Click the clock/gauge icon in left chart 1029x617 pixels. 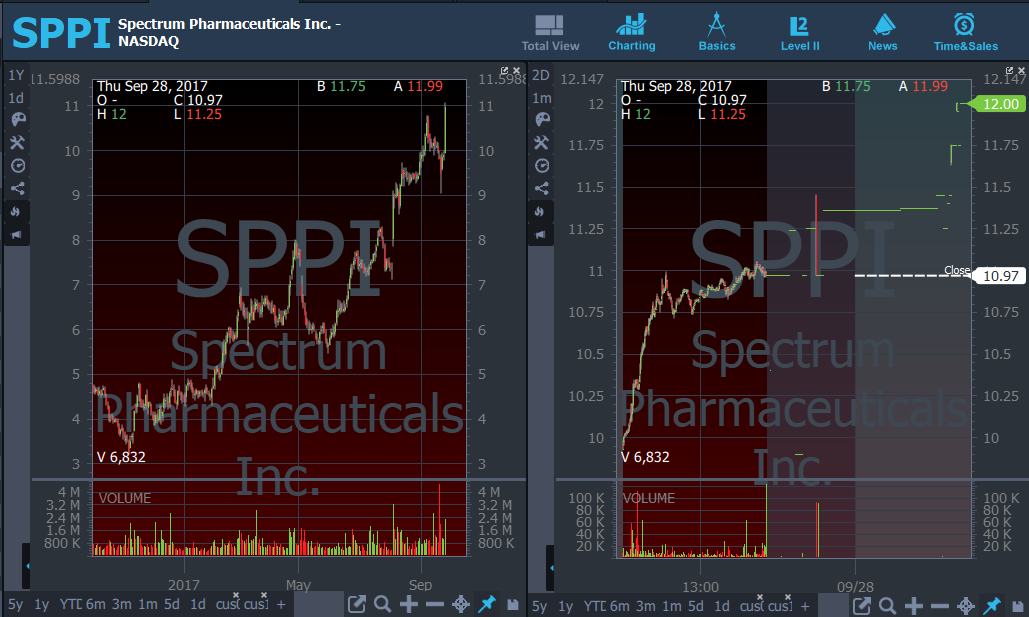[x=18, y=165]
